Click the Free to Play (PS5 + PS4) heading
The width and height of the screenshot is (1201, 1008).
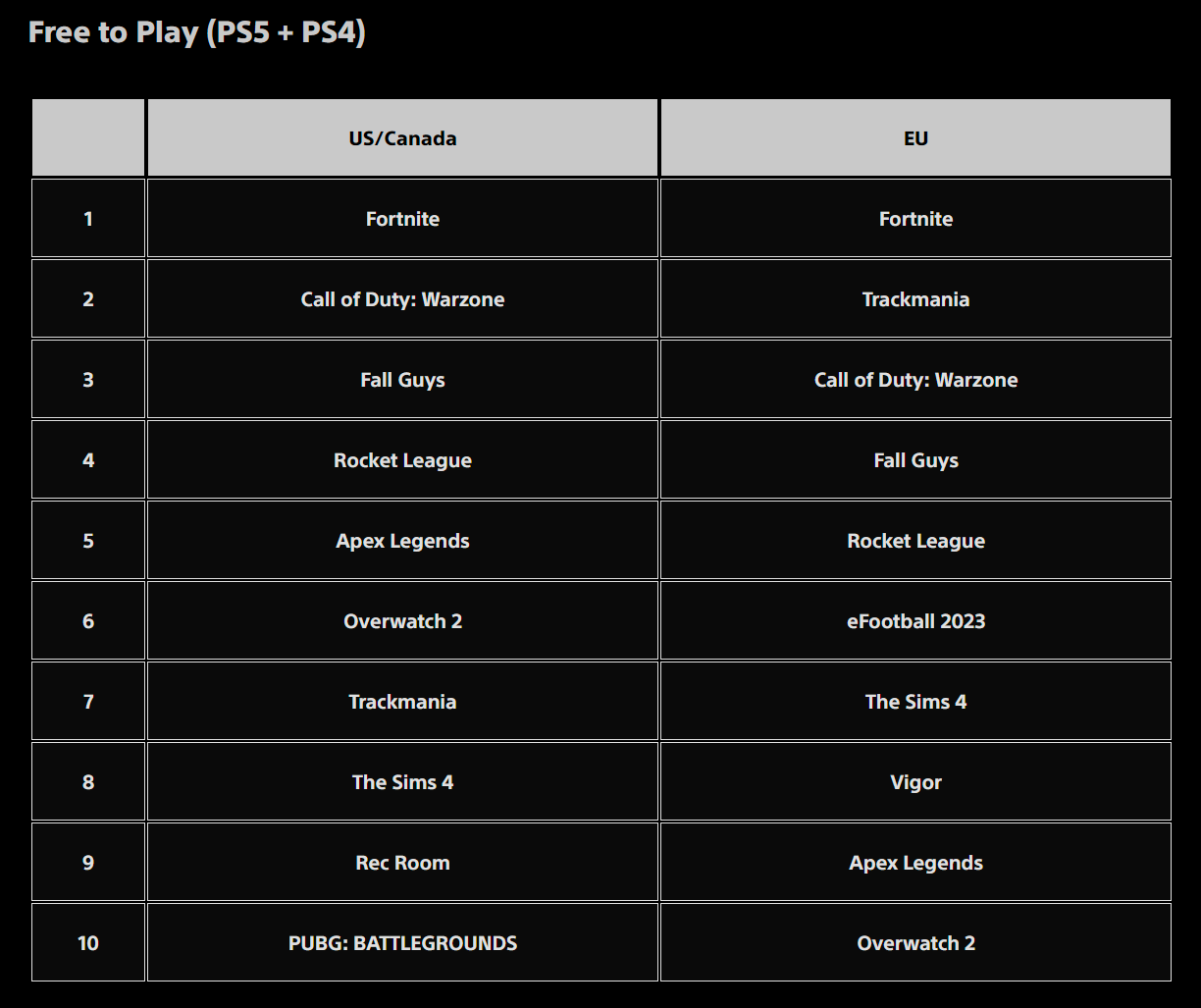[x=196, y=32]
